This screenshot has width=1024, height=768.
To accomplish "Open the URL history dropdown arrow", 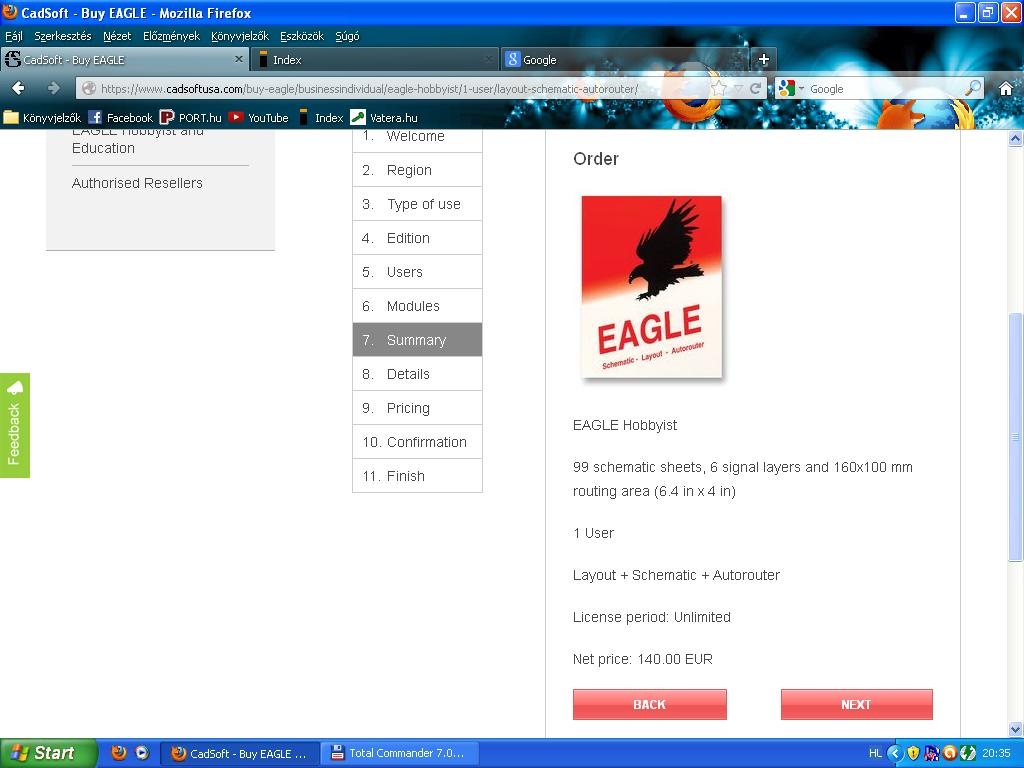I will 739,88.
